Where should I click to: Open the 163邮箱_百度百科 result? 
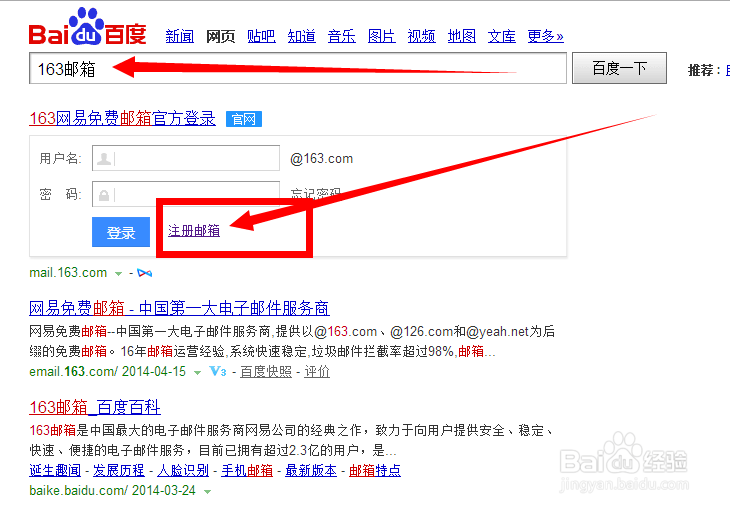click(95, 407)
